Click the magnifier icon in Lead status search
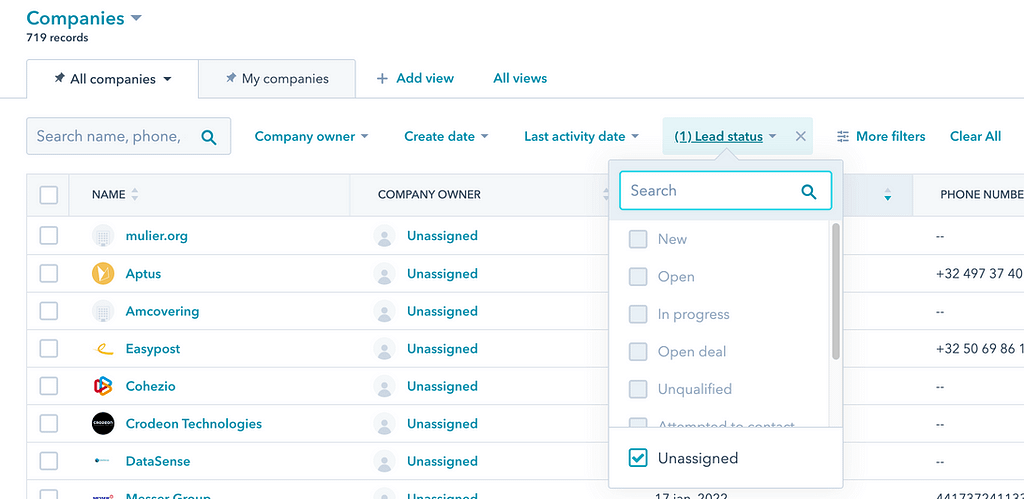This screenshot has height=499, width=1024. pyautogui.click(x=808, y=191)
